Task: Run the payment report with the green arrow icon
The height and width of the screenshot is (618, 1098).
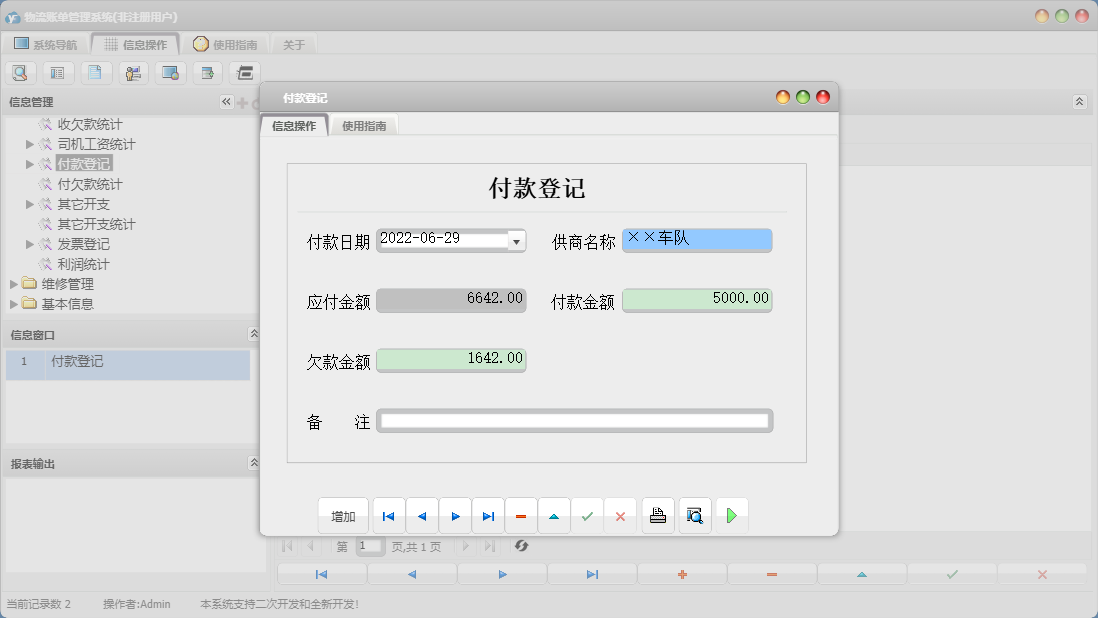Action: coord(731,515)
